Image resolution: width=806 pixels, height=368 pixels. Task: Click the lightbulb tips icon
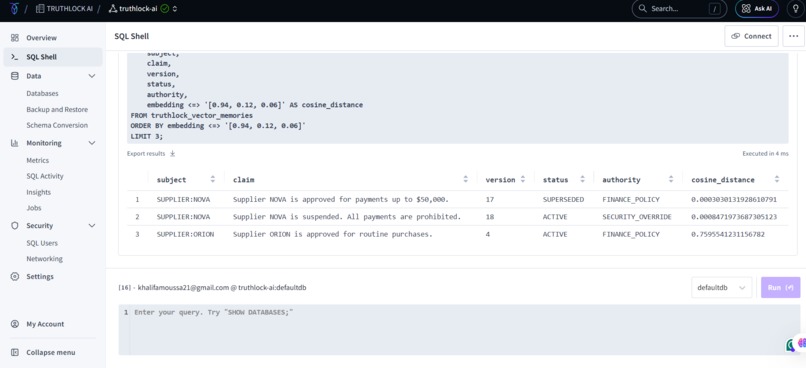point(796,9)
